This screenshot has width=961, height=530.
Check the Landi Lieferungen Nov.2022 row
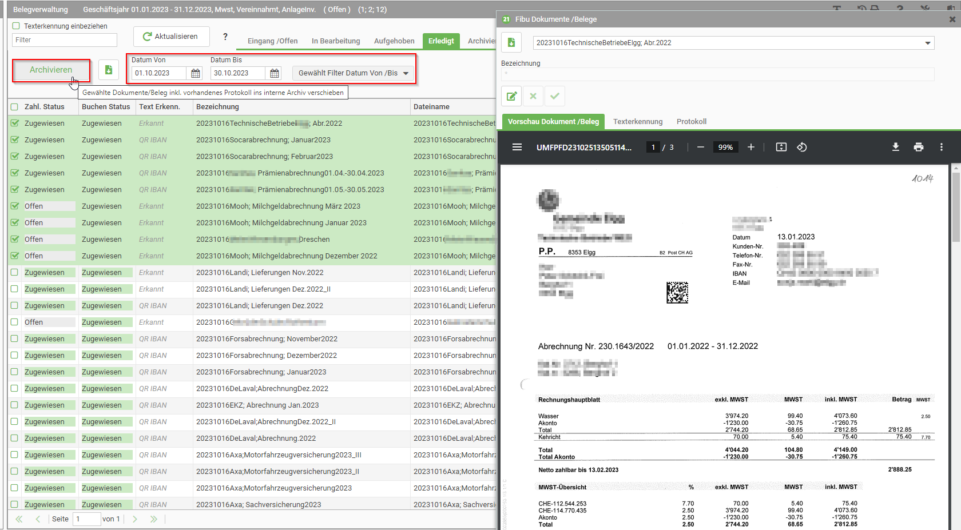point(15,273)
